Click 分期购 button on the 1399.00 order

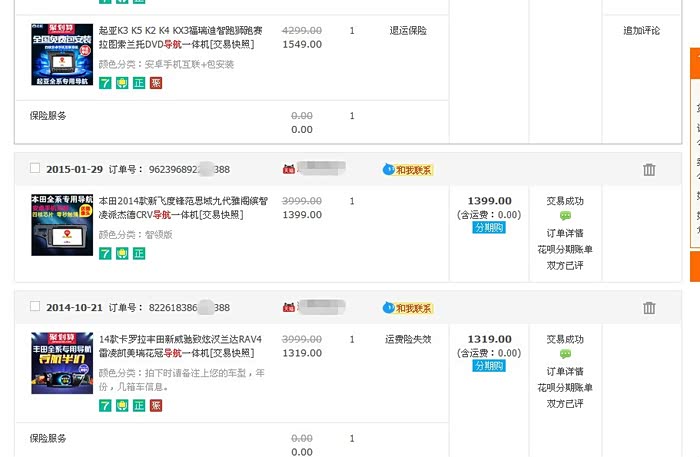coord(489,228)
